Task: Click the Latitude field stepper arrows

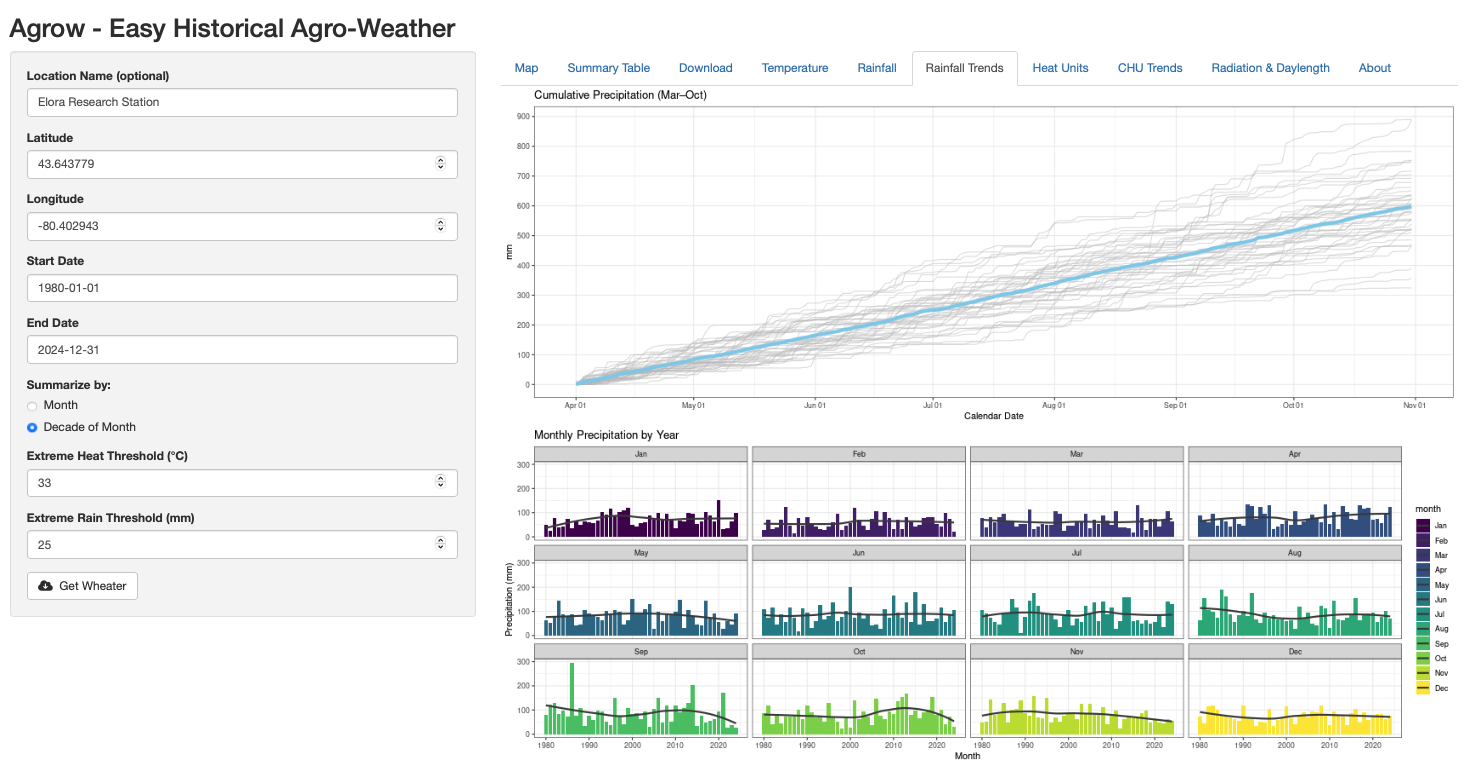Action: click(440, 164)
